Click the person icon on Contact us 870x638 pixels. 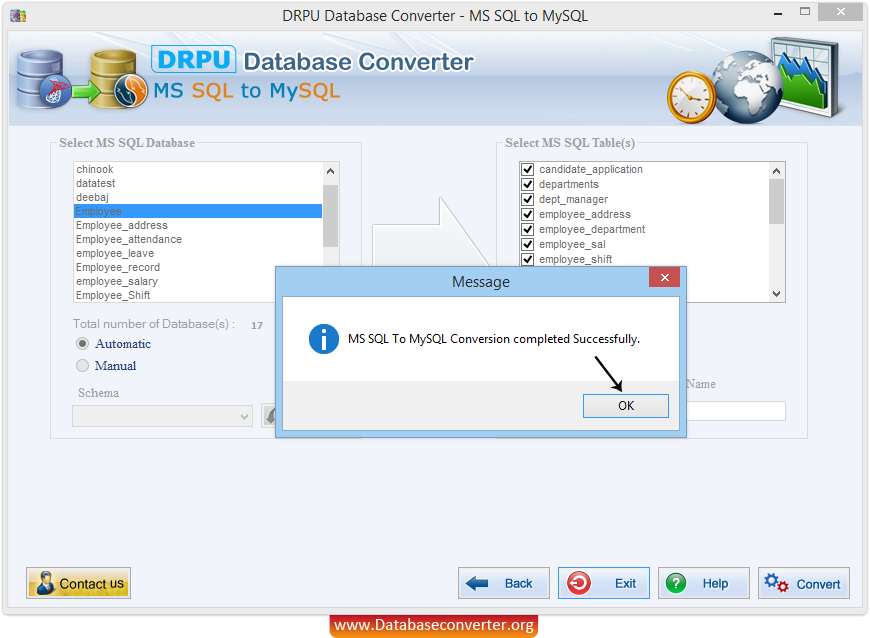click(x=45, y=583)
